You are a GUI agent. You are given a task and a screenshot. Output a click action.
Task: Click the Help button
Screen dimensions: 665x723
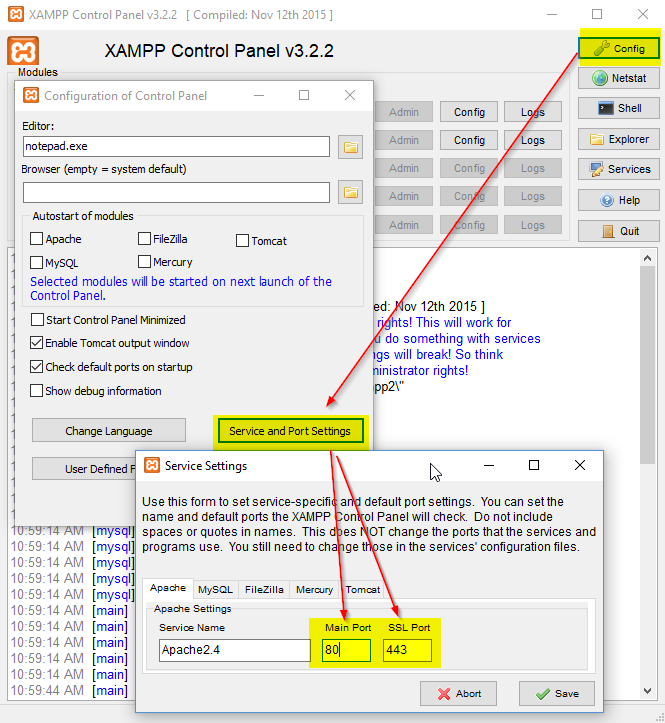619,200
